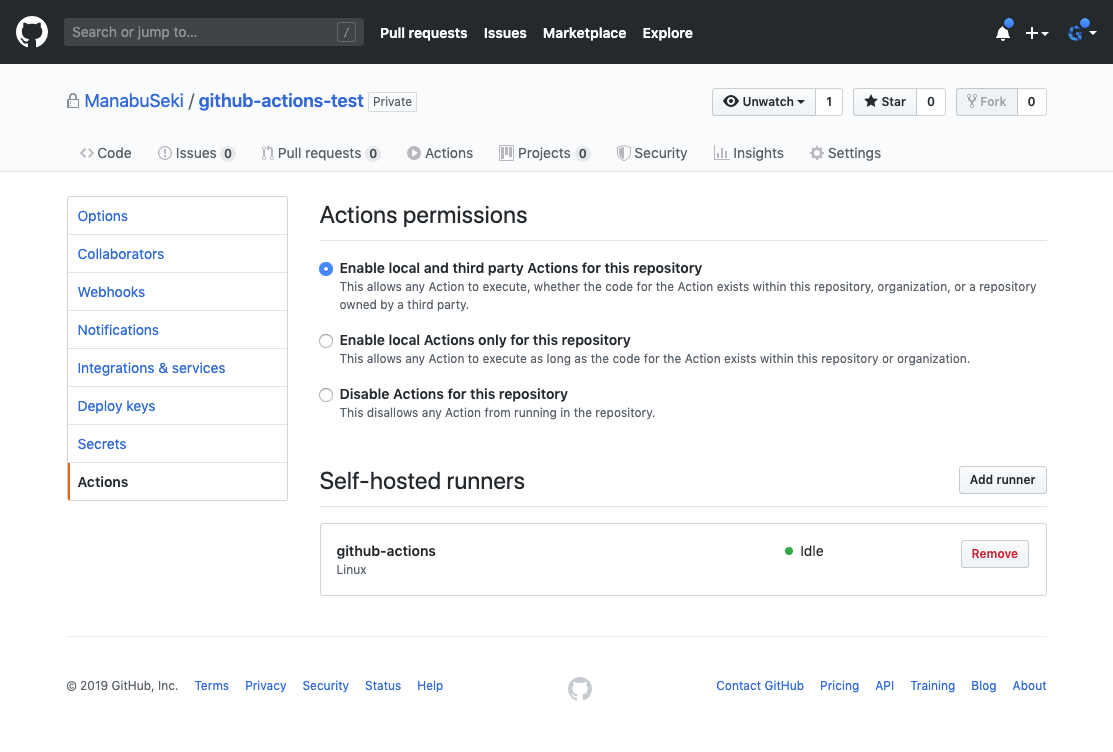Screen dimensions: 1113x752
Task: Expand the Unwatch dropdown button
Action: [764, 102]
